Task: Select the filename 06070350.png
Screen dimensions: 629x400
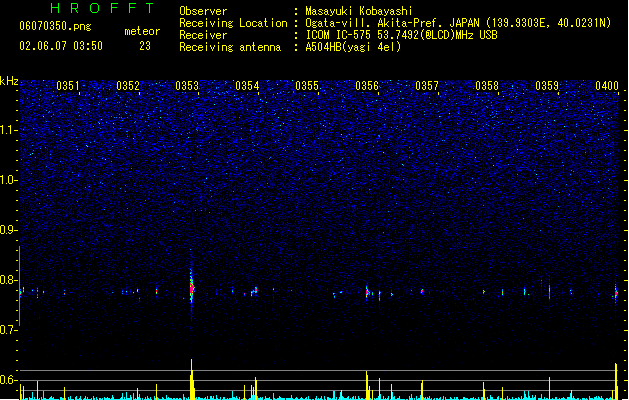Action: pos(55,26)
